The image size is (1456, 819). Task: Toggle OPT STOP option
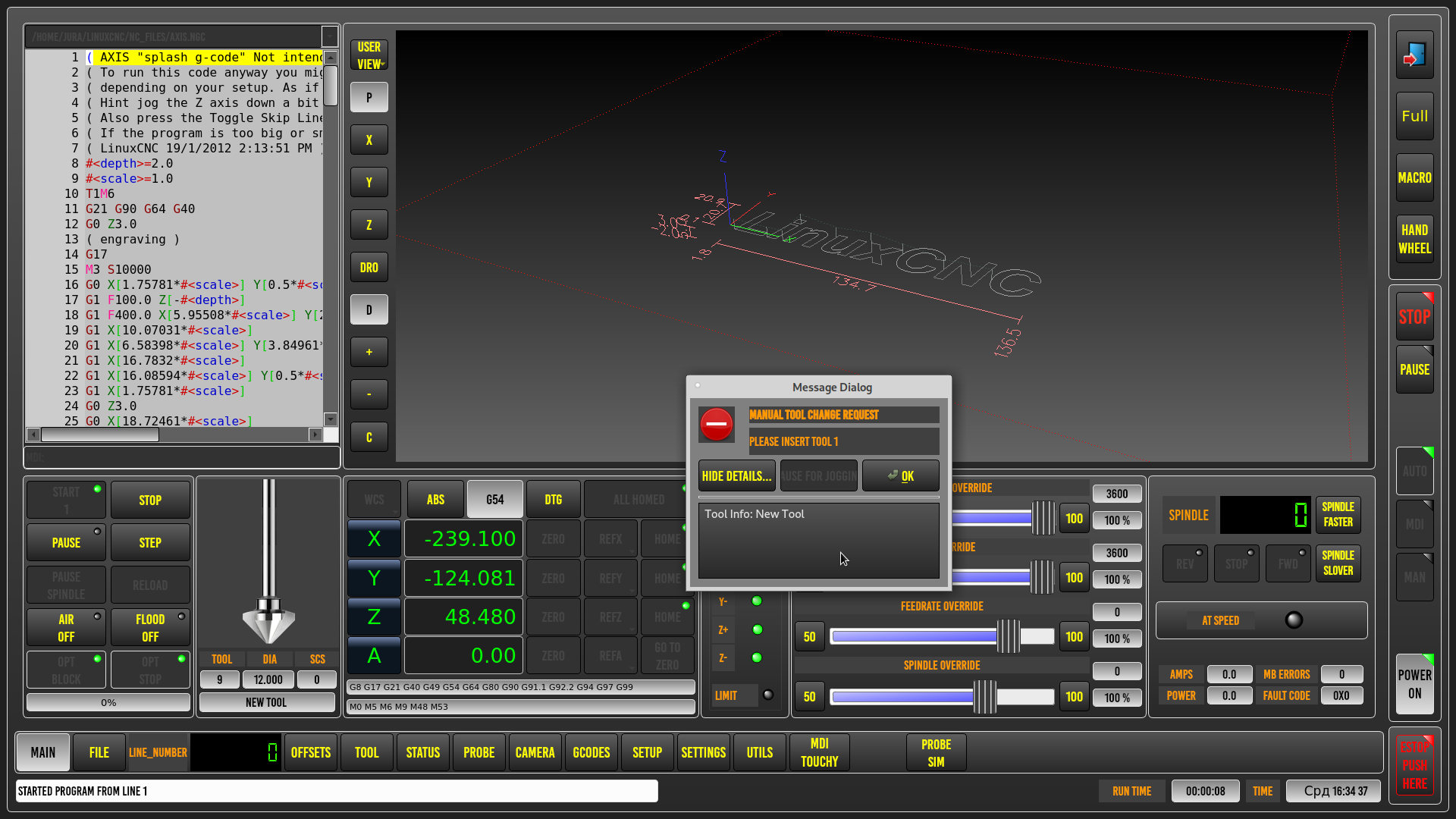point(150,670)
